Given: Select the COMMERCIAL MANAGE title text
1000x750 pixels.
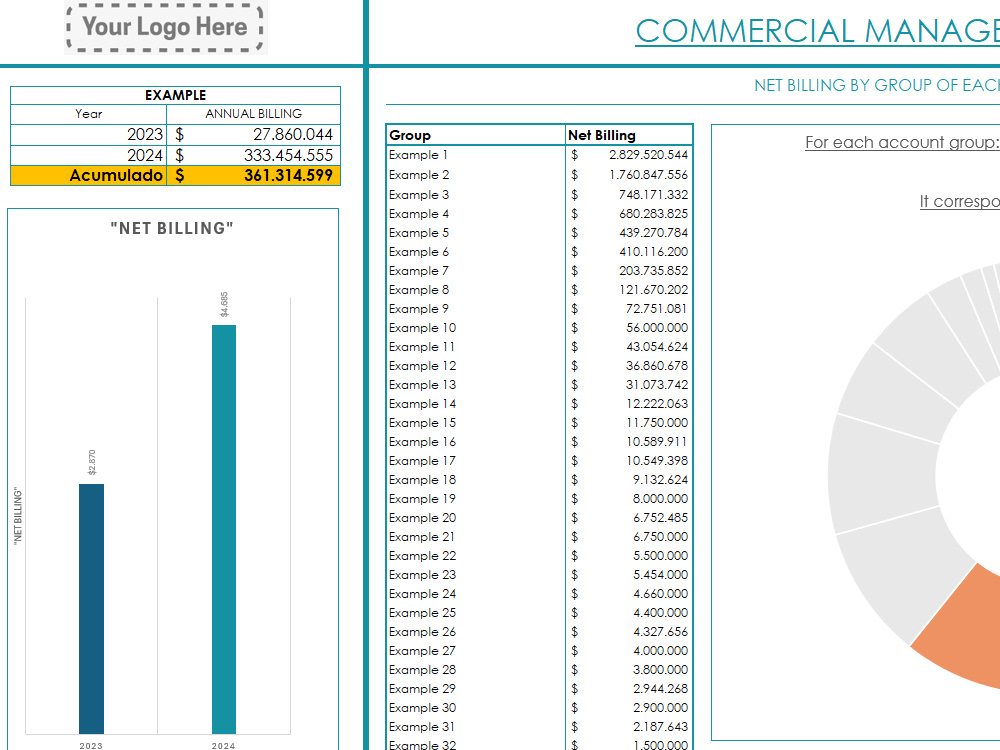Looking at the screenshot, I should 818,31.
